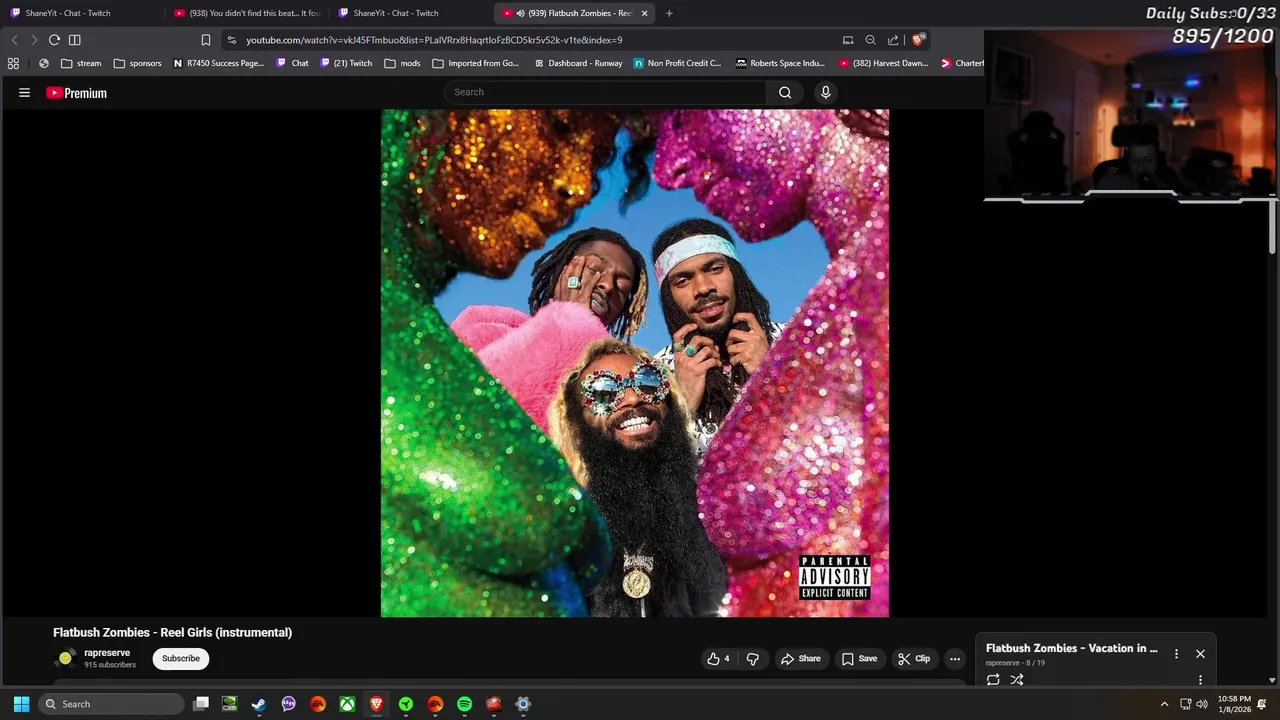The image size is (1280, 720).
Task: Go back in browser history
Action: [14, 40]
